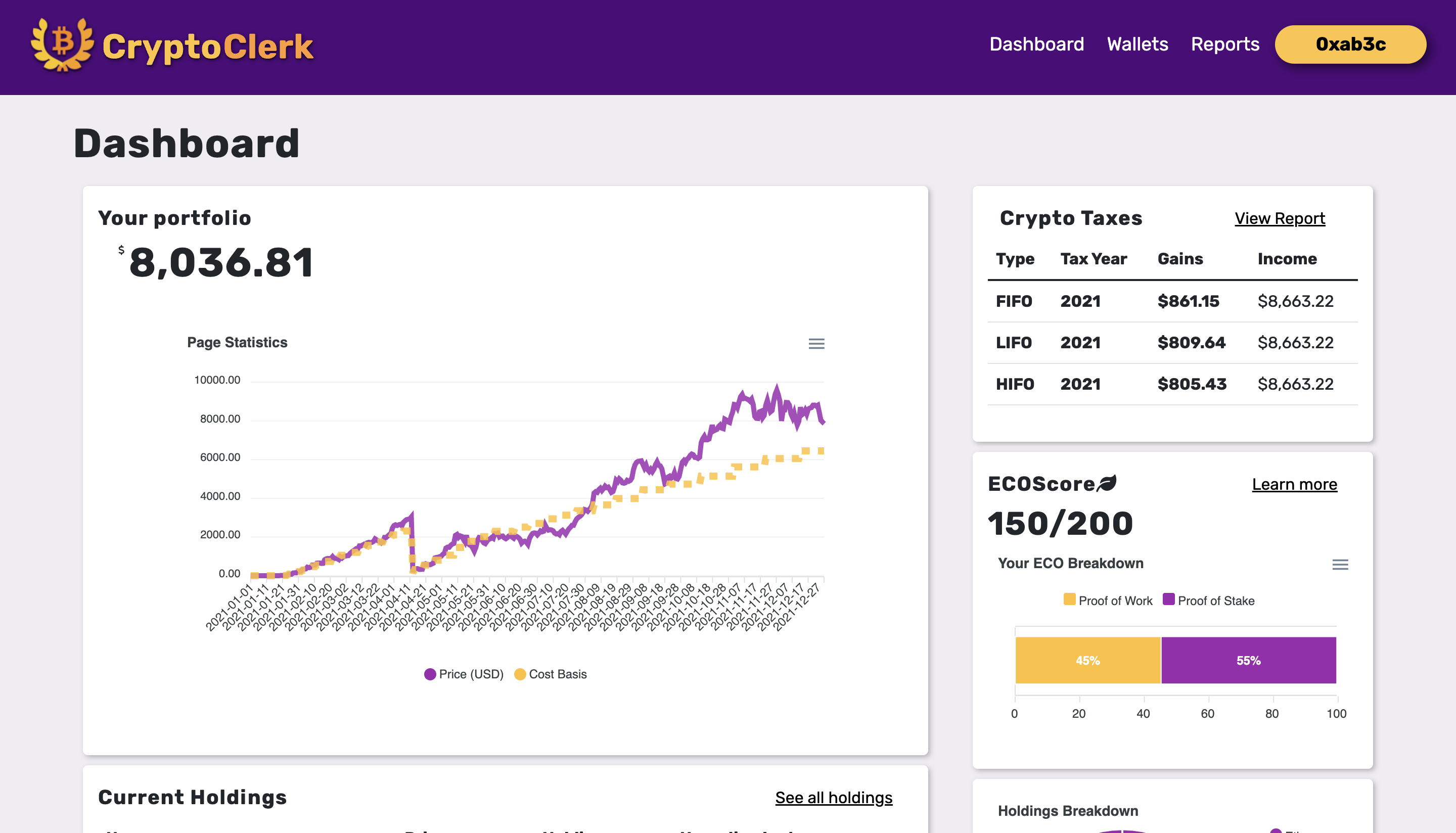Click the 45% Proof of Work bar
Screen dimensions: 1456x833
pos(1087,660)
